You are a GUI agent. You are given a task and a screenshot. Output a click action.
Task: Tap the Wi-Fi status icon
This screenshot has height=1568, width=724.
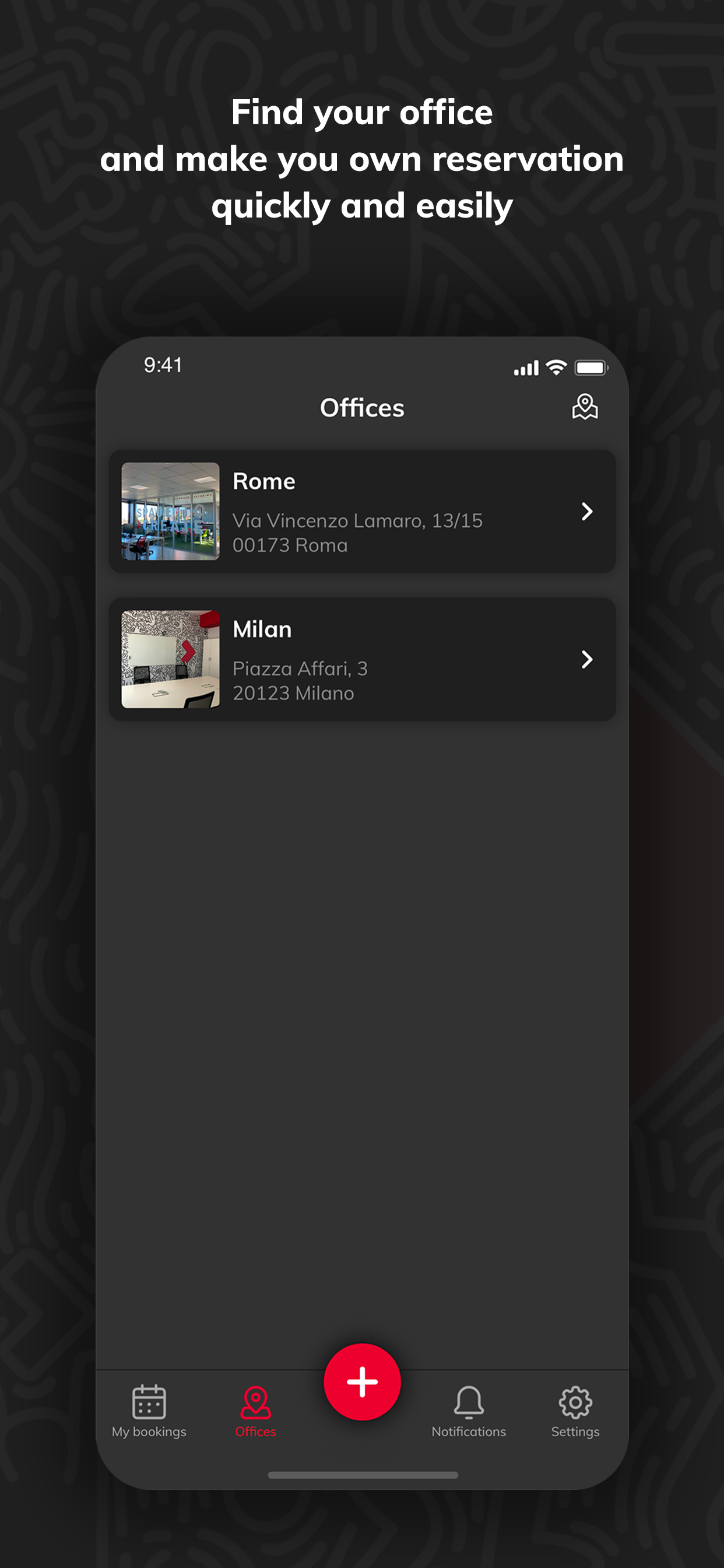556,367
